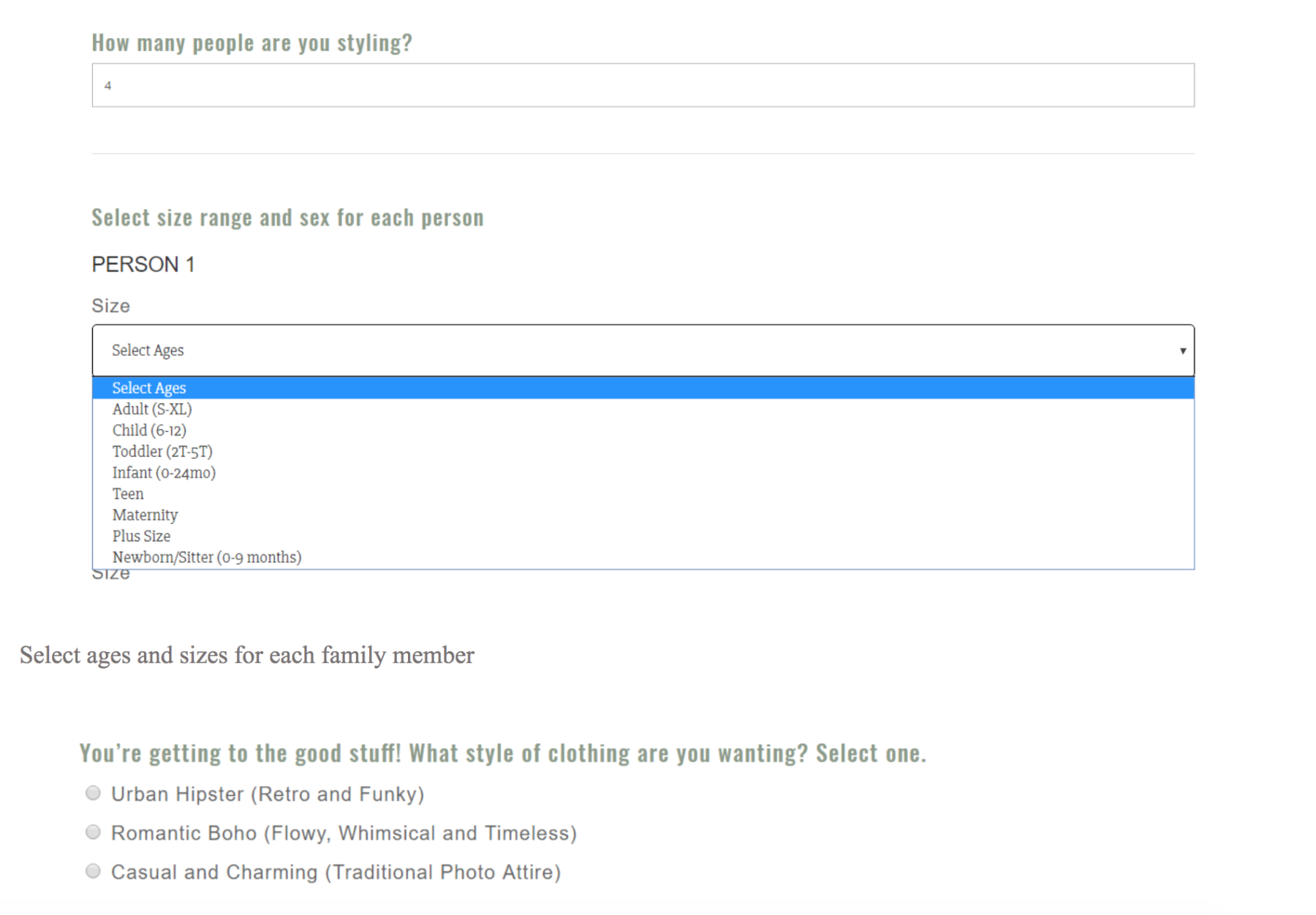Open the Person 1 Size dropdown
The width and height of the screenshot is (1316, 915).
[x=642, y=351]
